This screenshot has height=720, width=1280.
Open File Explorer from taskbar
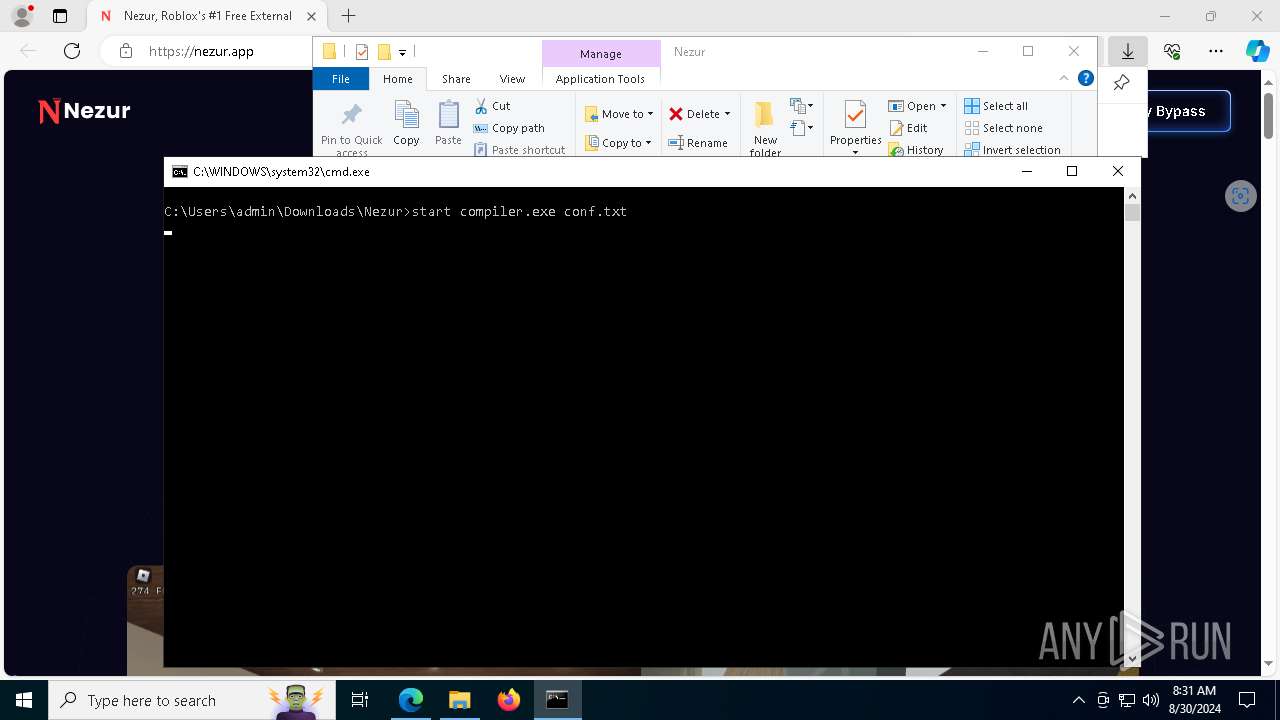click(x=460, y=700)
